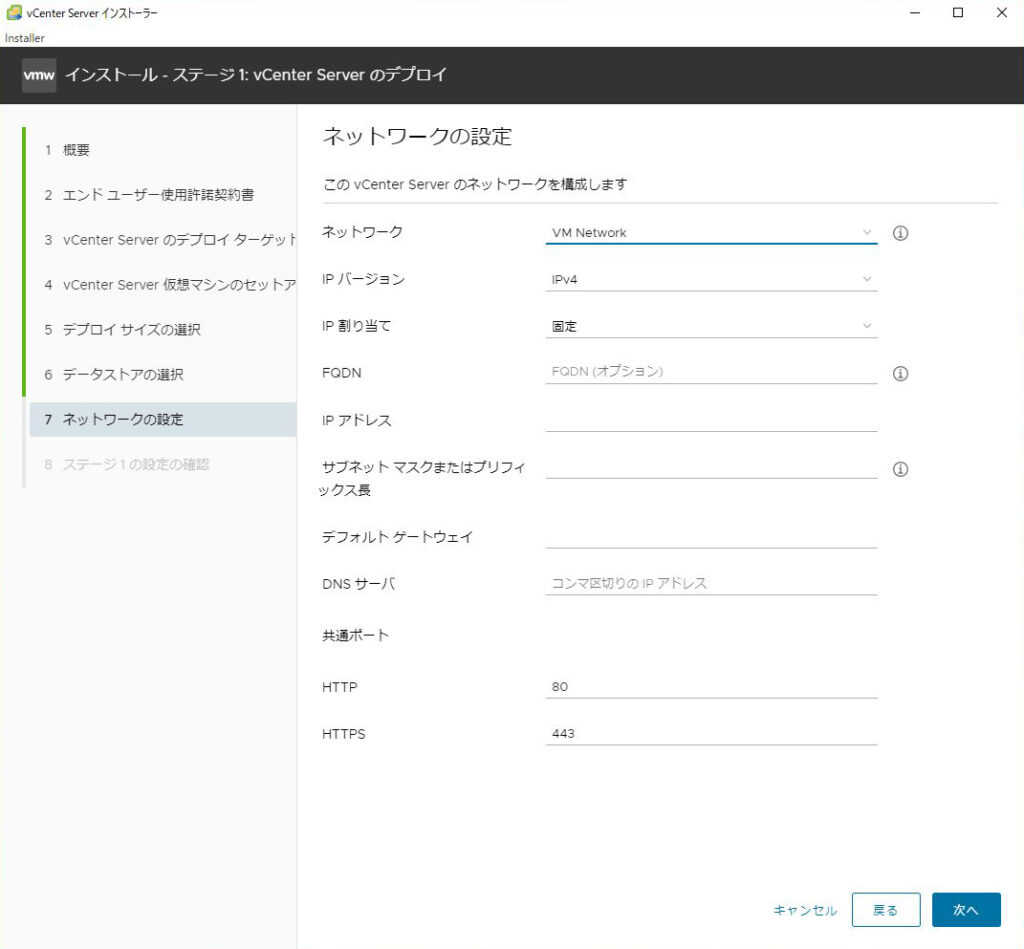Viewport: 1024px width, 949px height.
Task: Click the 次へ button
Action: click(x=966, y=910)
